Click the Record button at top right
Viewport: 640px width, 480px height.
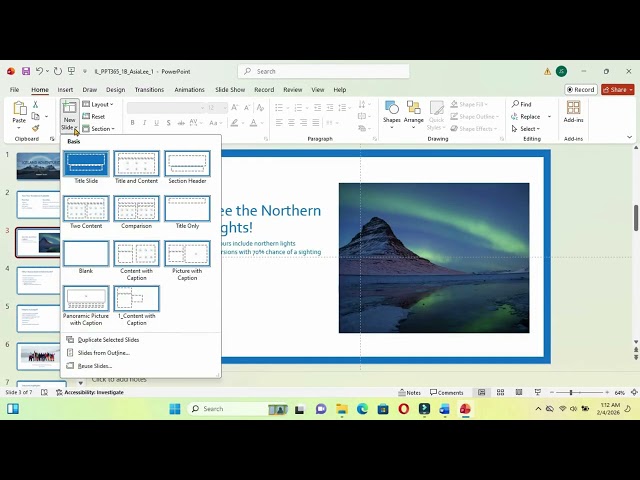coord(580,89)
